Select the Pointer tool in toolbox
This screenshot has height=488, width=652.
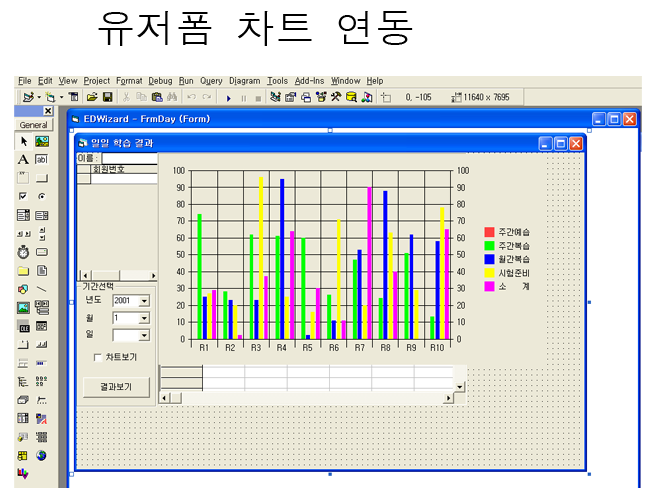[x=23, y=142]
